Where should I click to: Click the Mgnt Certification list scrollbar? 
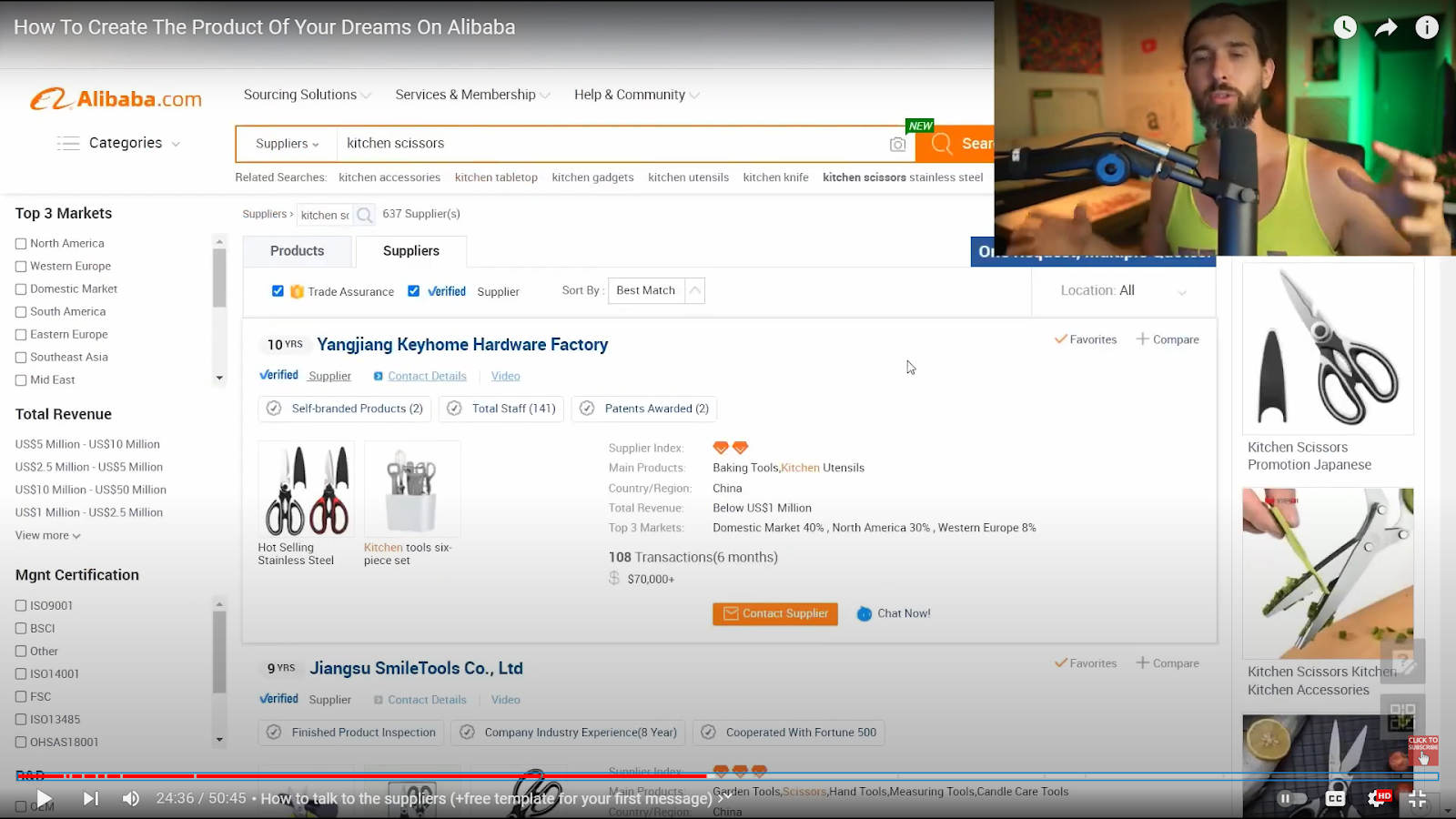click(219, 652)
